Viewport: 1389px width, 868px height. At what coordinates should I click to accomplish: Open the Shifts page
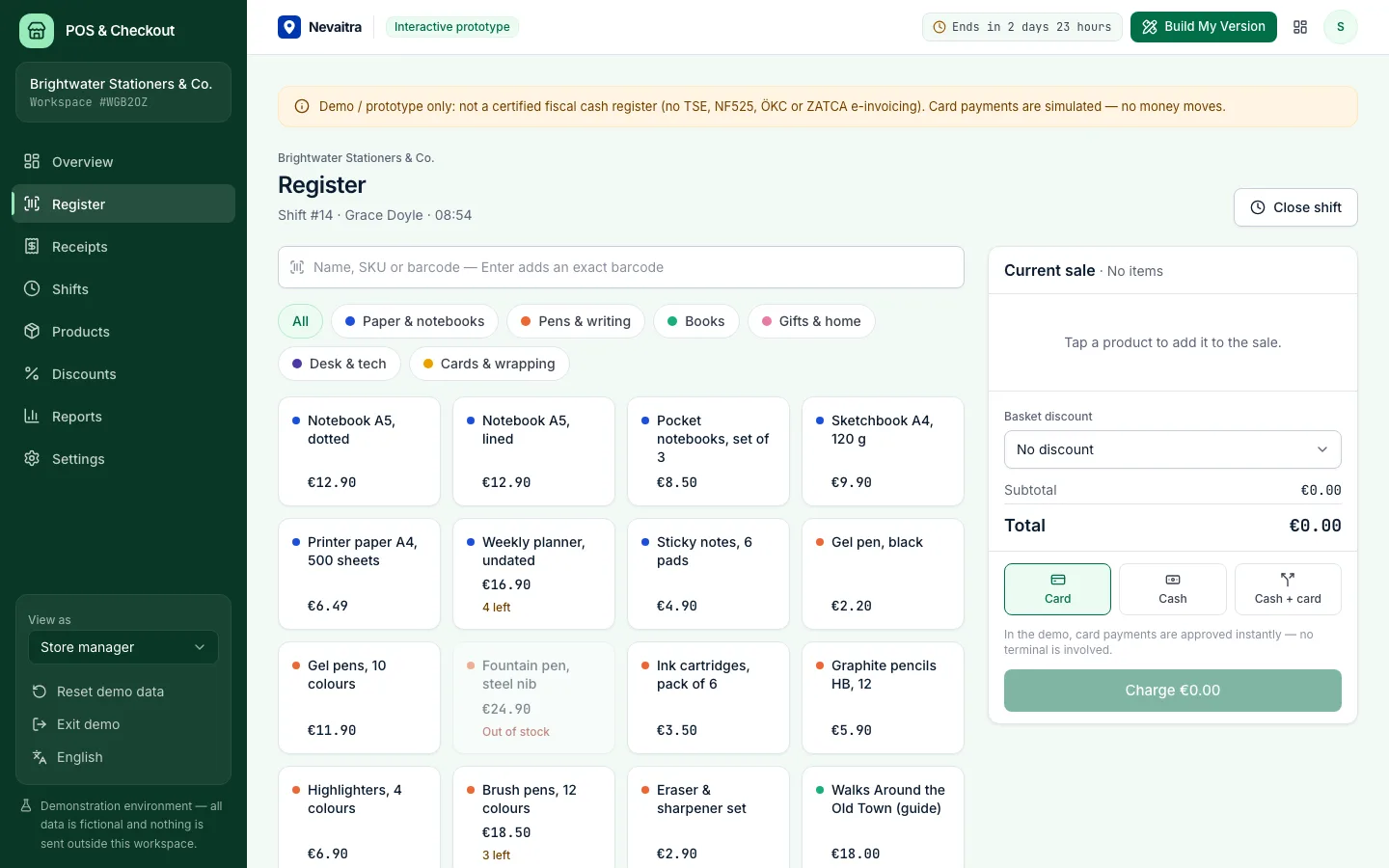click(x=123, y=288)
